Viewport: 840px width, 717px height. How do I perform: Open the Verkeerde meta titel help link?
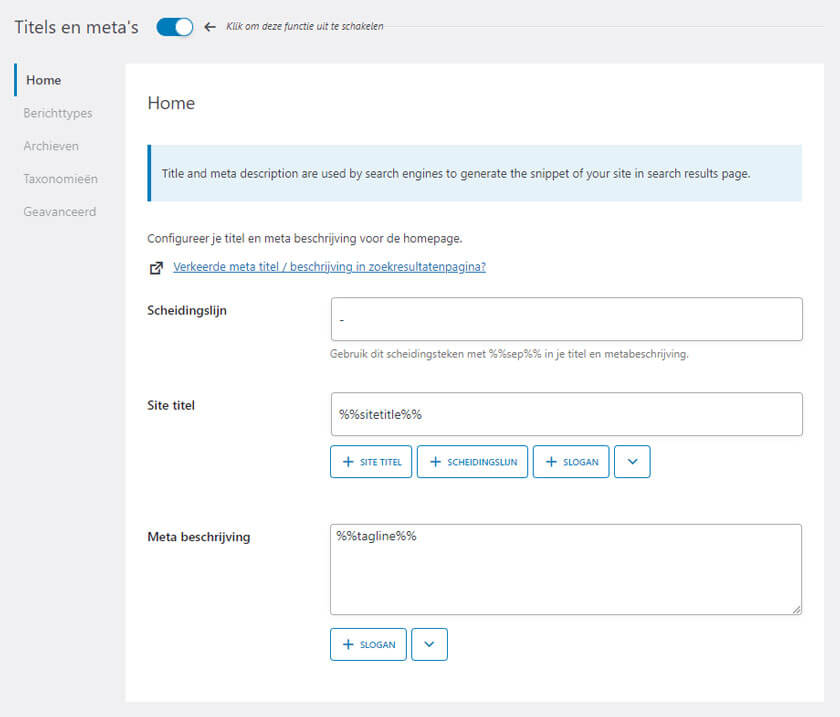tap(329, 267)
